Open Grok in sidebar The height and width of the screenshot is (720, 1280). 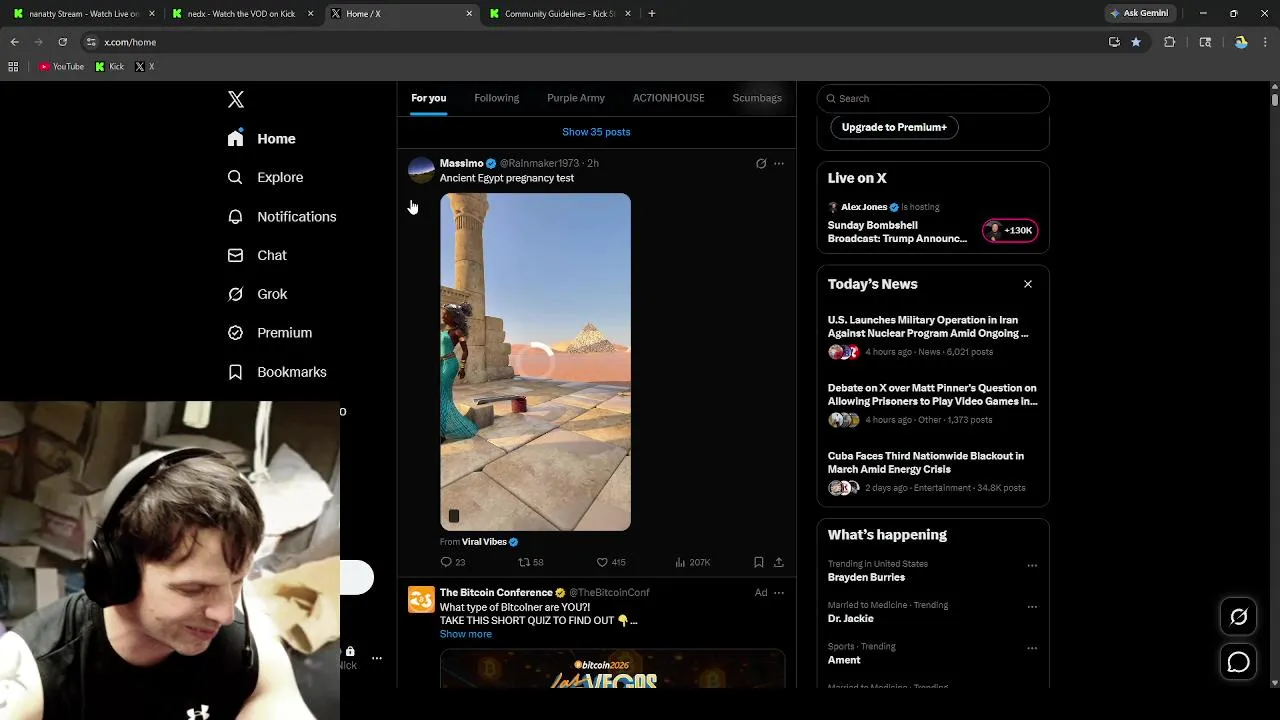258,294
